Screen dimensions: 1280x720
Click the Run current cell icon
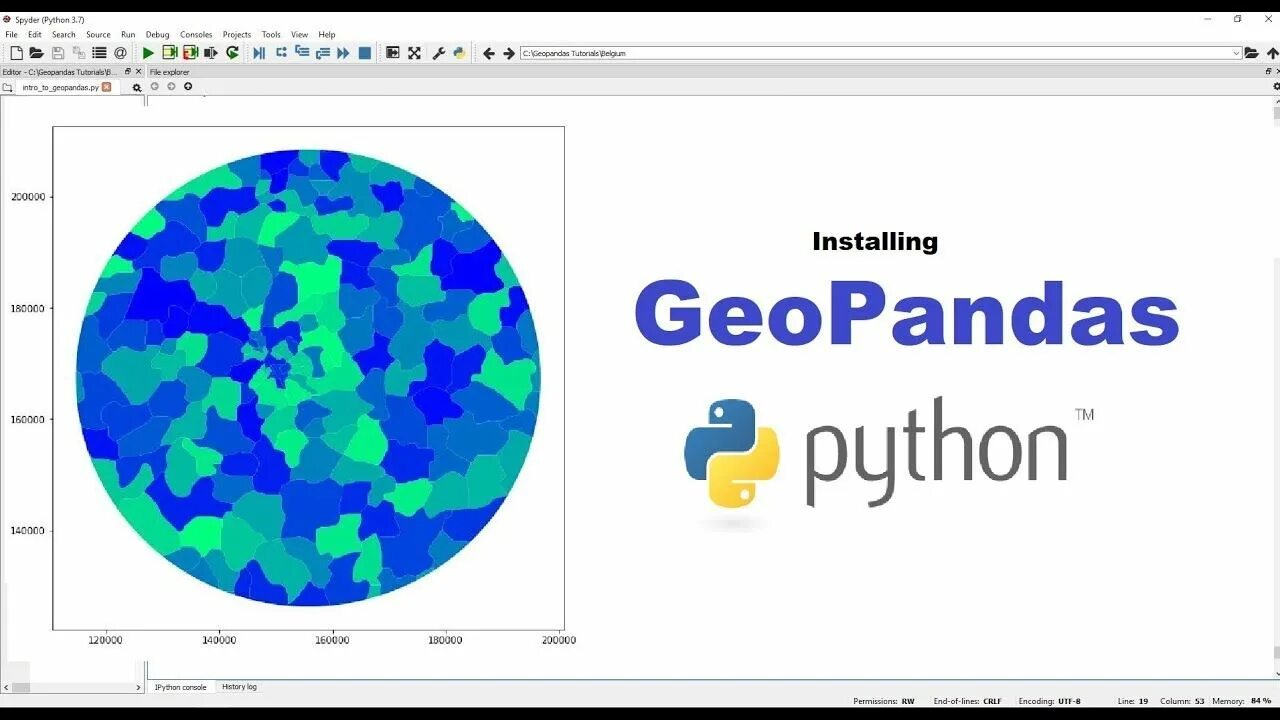click(x=169, y=53)
